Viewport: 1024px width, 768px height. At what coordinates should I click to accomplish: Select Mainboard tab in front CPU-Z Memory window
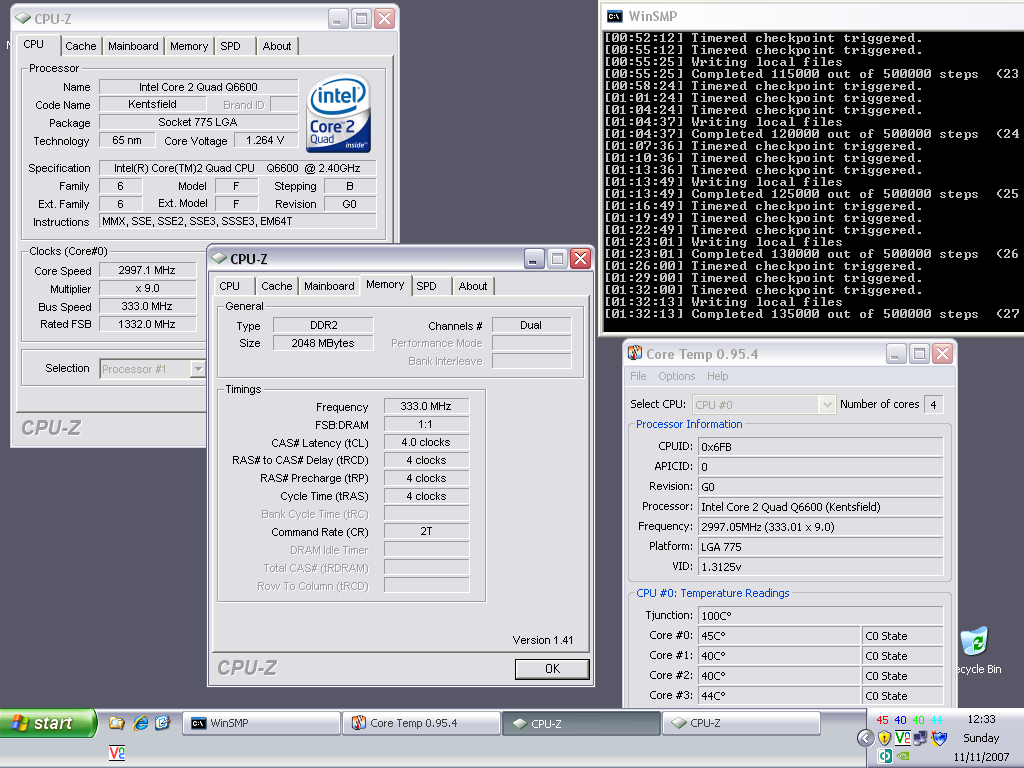329,286
